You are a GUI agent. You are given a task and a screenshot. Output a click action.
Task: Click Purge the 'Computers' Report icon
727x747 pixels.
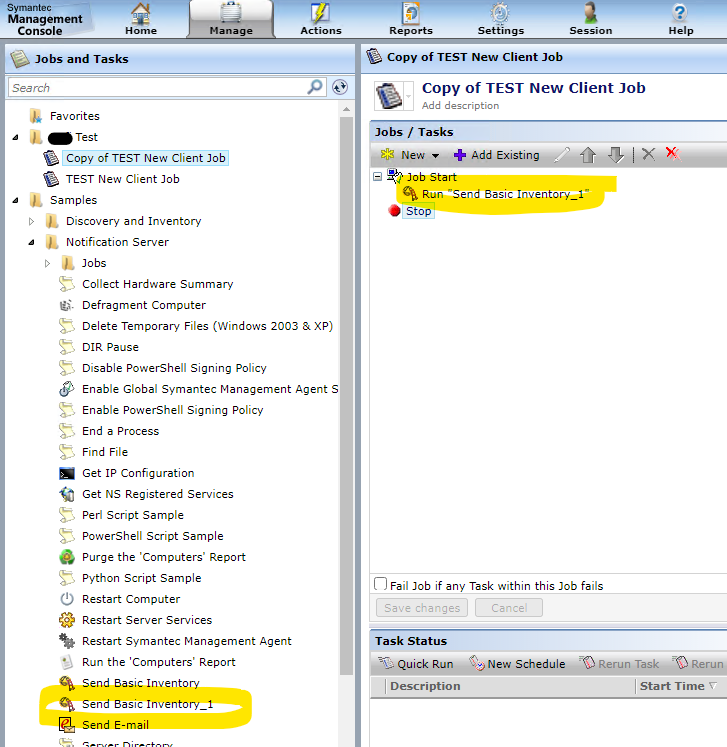67,557
